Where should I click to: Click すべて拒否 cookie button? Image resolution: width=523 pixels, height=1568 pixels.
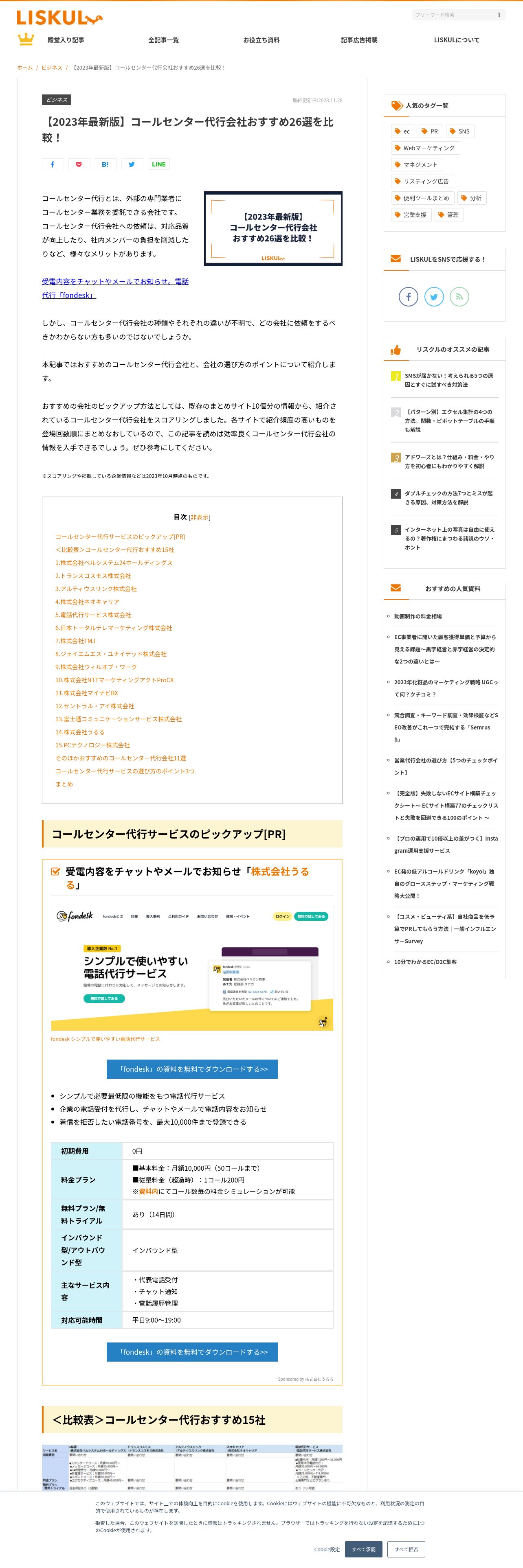click(406, 1549)
